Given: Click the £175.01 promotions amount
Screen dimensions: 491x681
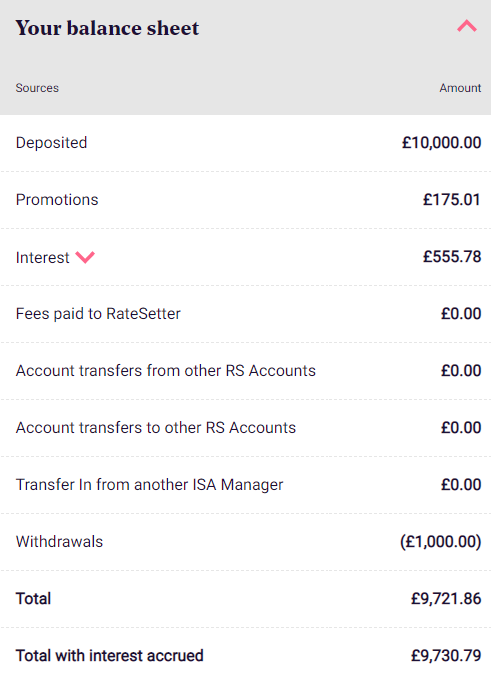Looking at the screenshot, I should 452,200.
